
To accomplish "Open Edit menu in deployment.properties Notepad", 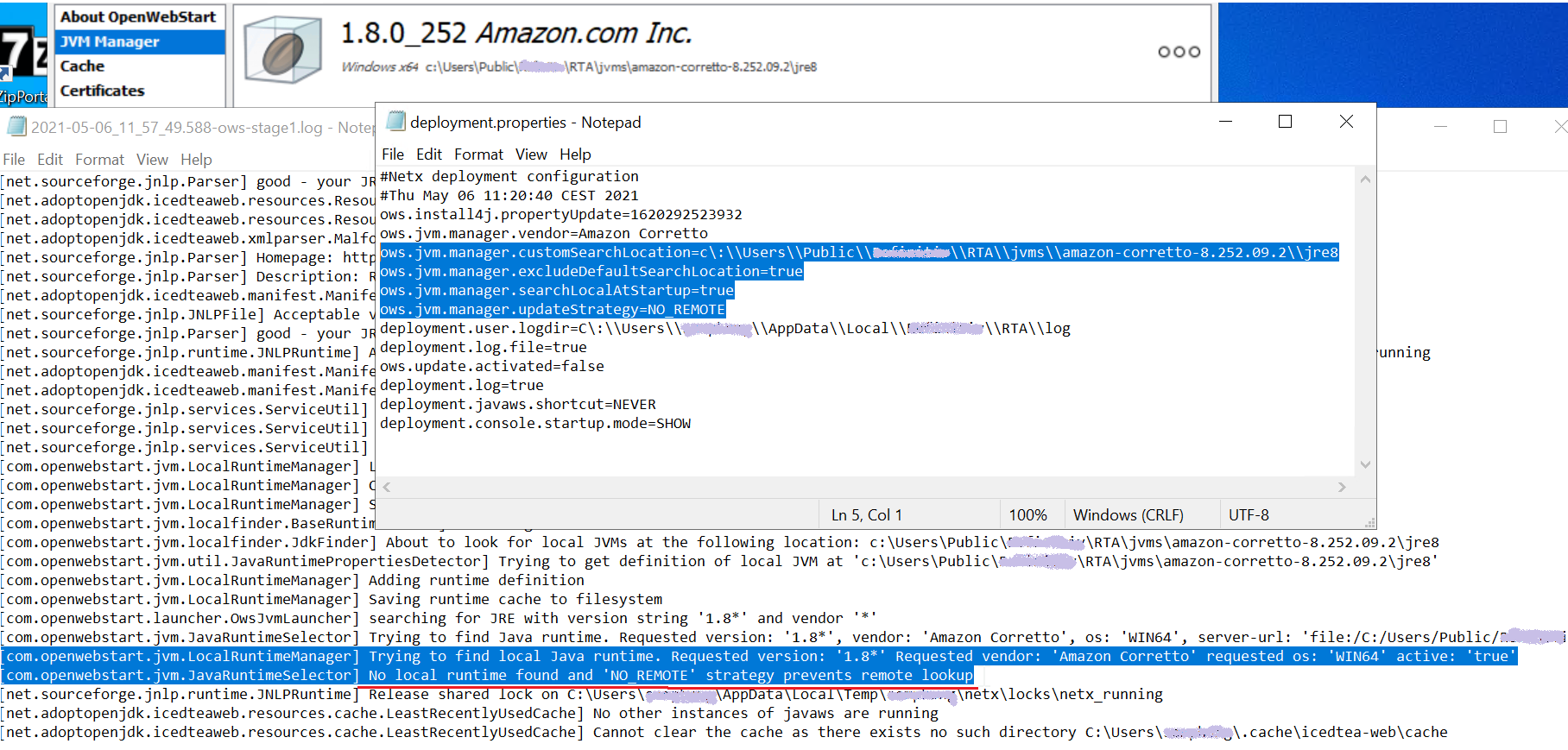I will pos(429,154).
